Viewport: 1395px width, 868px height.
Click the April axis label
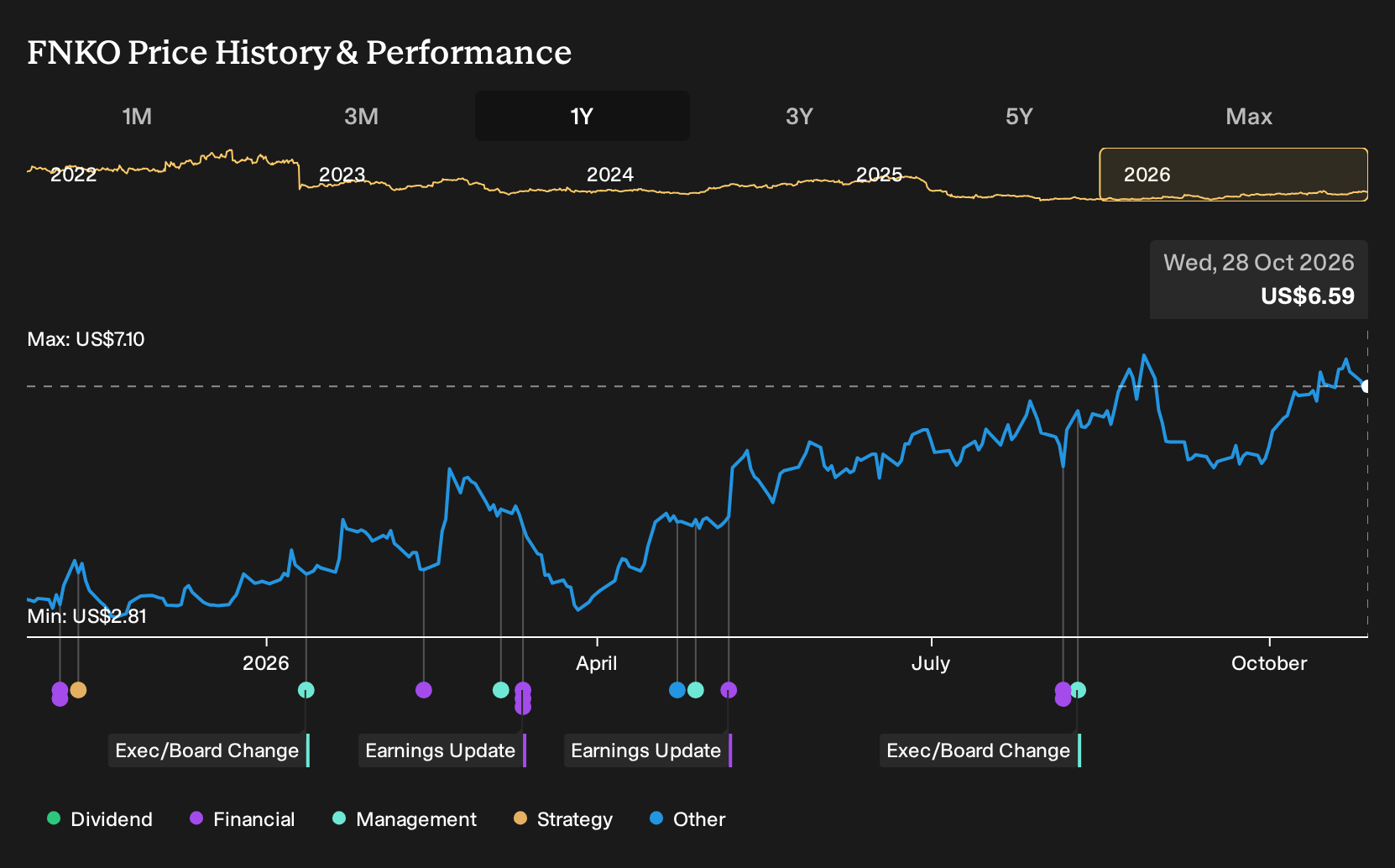597,663
